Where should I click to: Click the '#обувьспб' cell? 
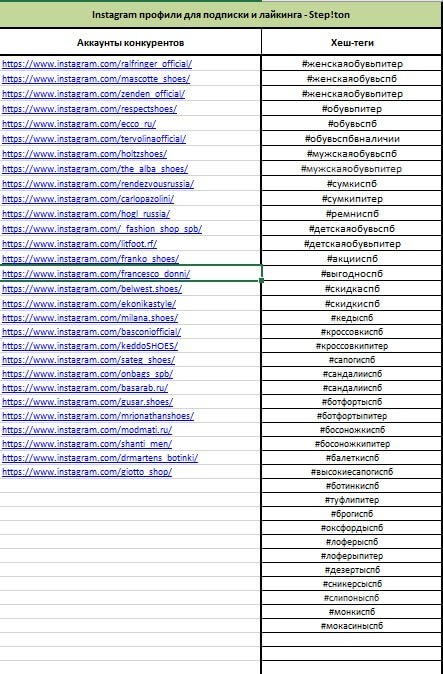point(352,124)
